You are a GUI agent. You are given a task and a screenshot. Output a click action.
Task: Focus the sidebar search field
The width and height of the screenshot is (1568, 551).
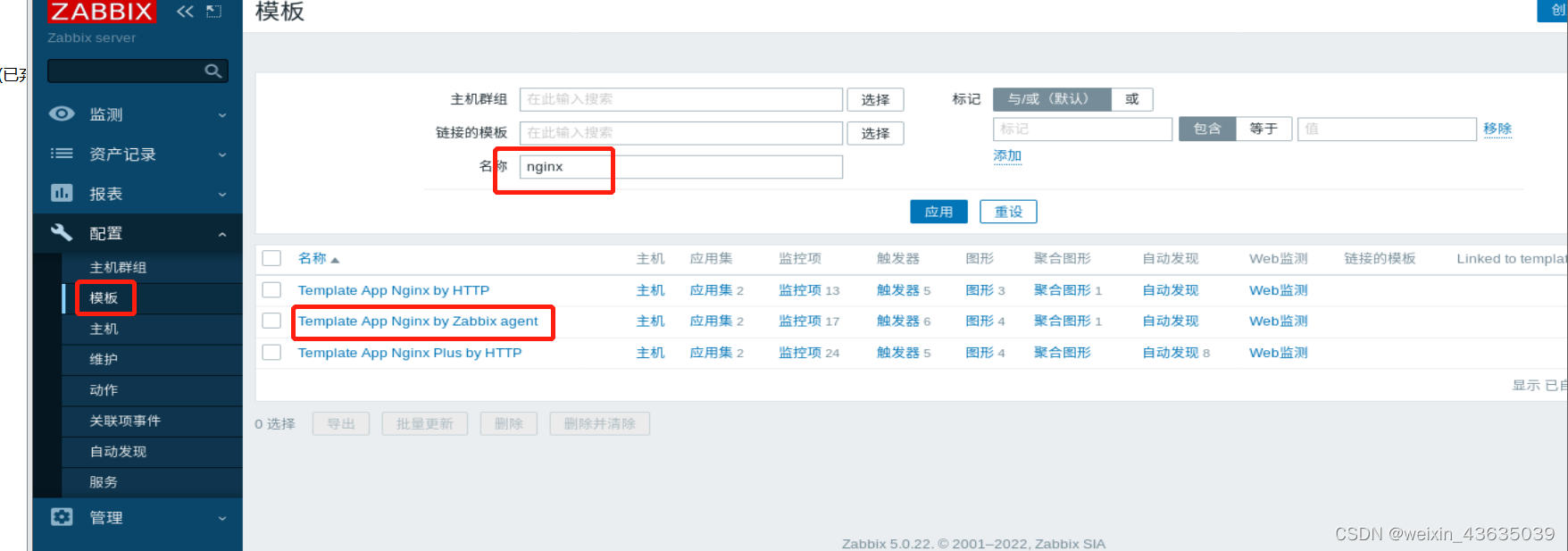(138, 71)
